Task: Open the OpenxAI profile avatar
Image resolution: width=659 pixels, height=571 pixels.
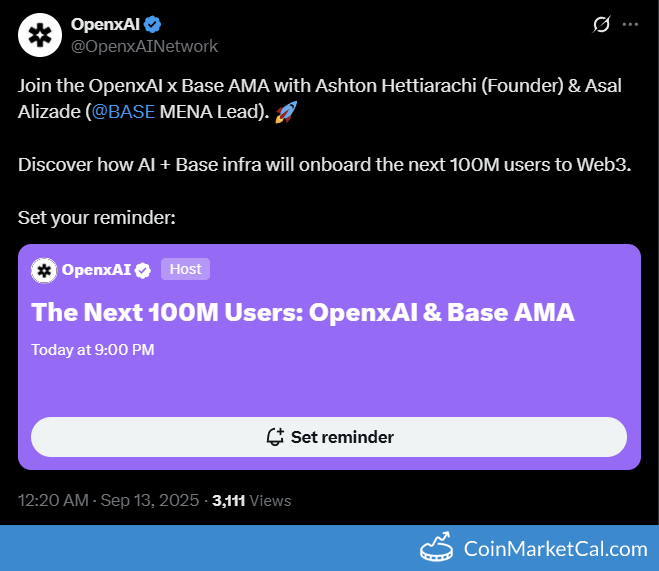Action: [x=40, y=35]
